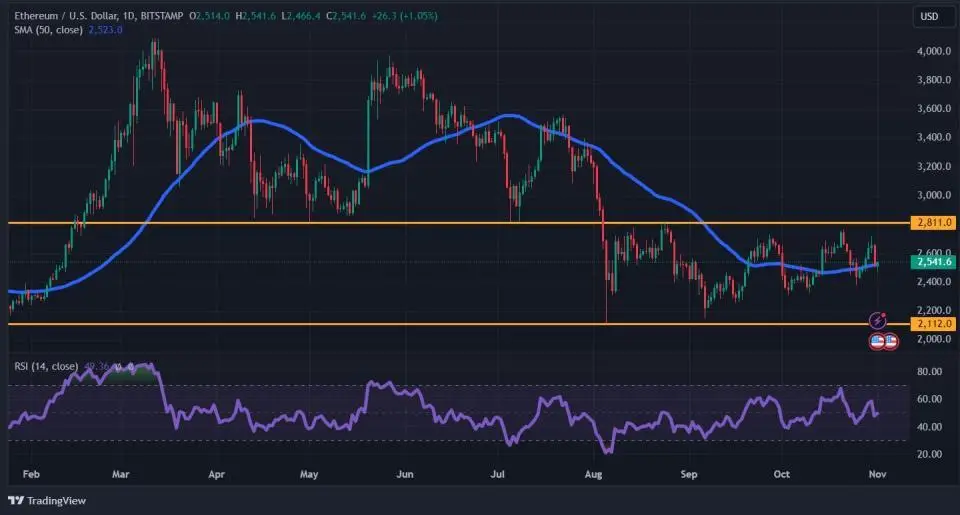This screenshot has height=515, width=960.
Task: Click the purple lightning event icon
Action: pyautogui.click(x=878, y=321)
